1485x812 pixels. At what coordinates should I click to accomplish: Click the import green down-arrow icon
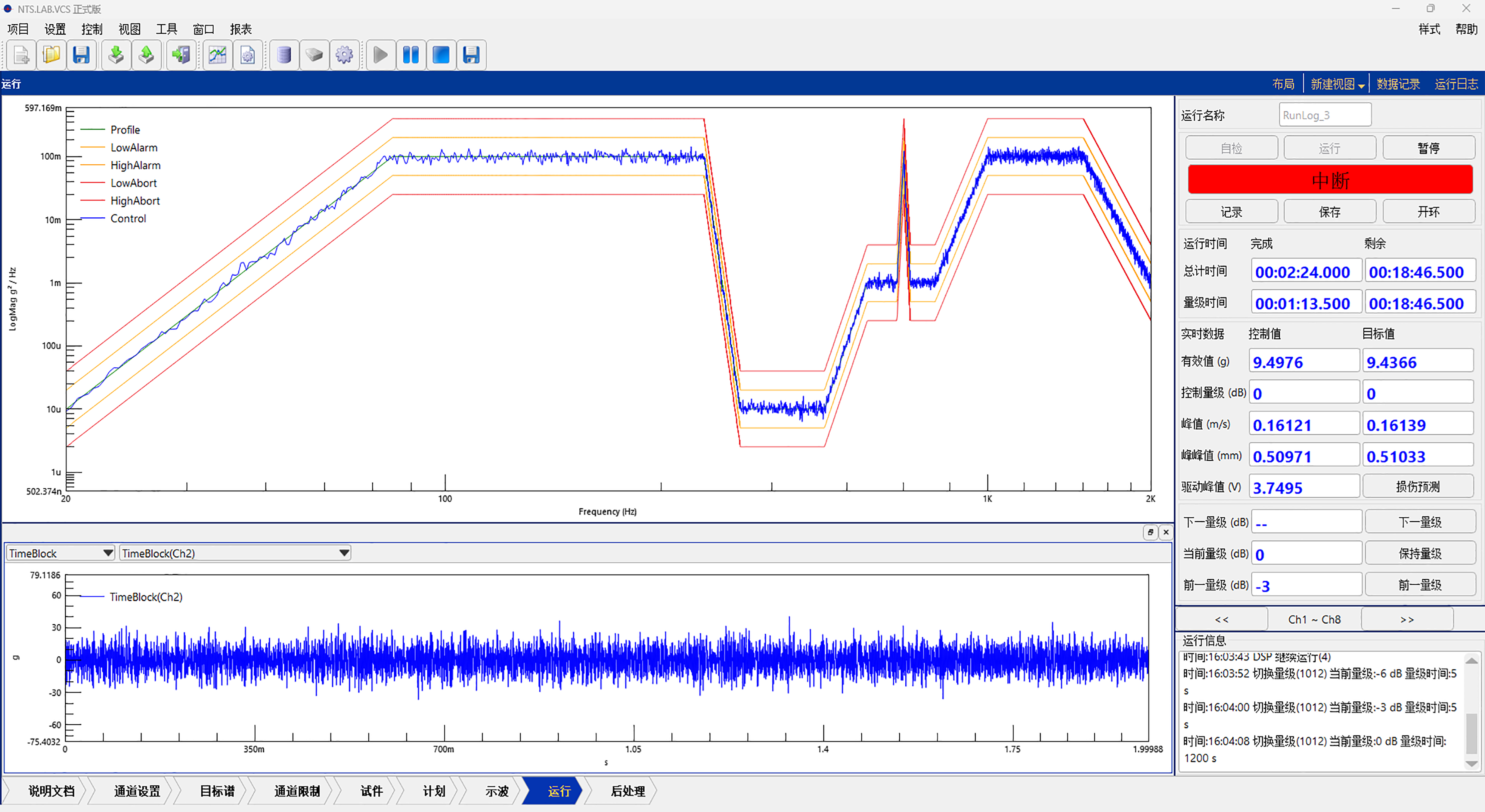coord(116,55)
